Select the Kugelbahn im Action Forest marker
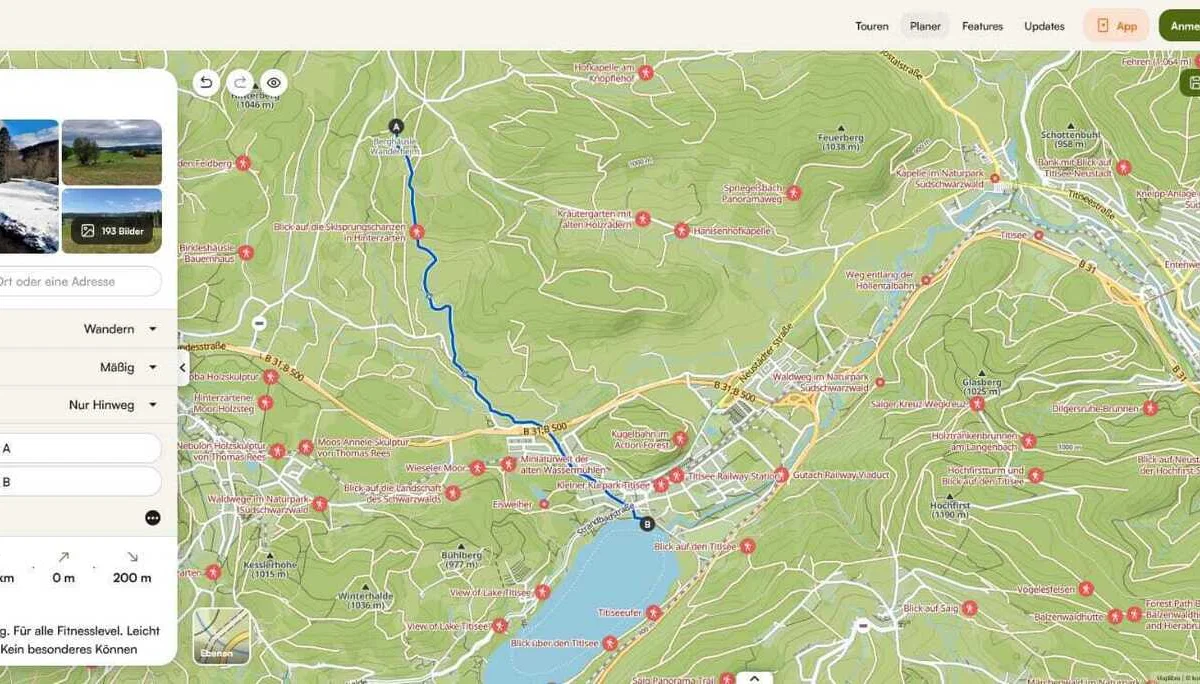This screenshot has width=1200, height=684. (x=680, y=438)
